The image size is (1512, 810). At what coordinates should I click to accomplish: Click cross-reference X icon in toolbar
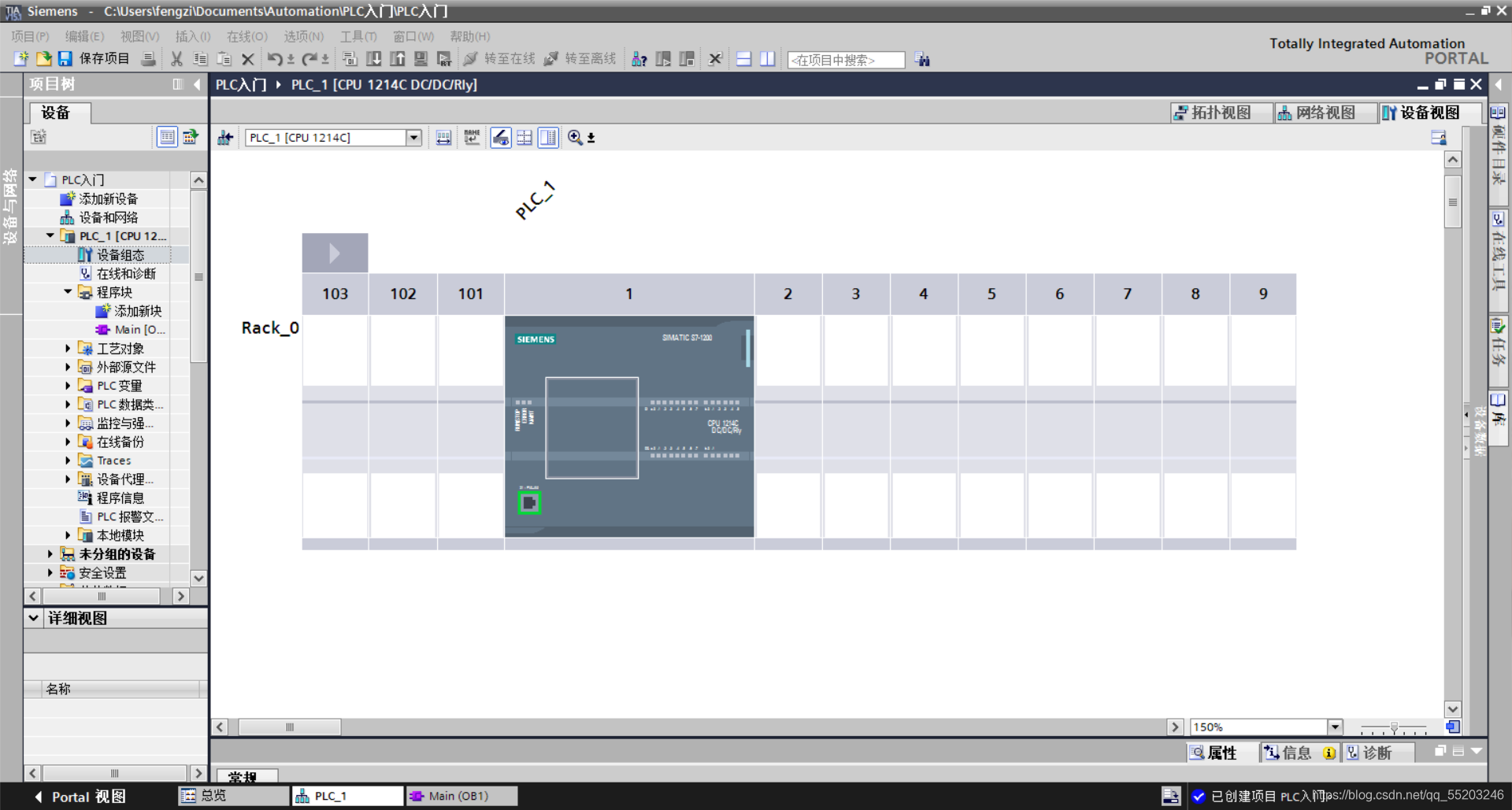tap(715, 59)
